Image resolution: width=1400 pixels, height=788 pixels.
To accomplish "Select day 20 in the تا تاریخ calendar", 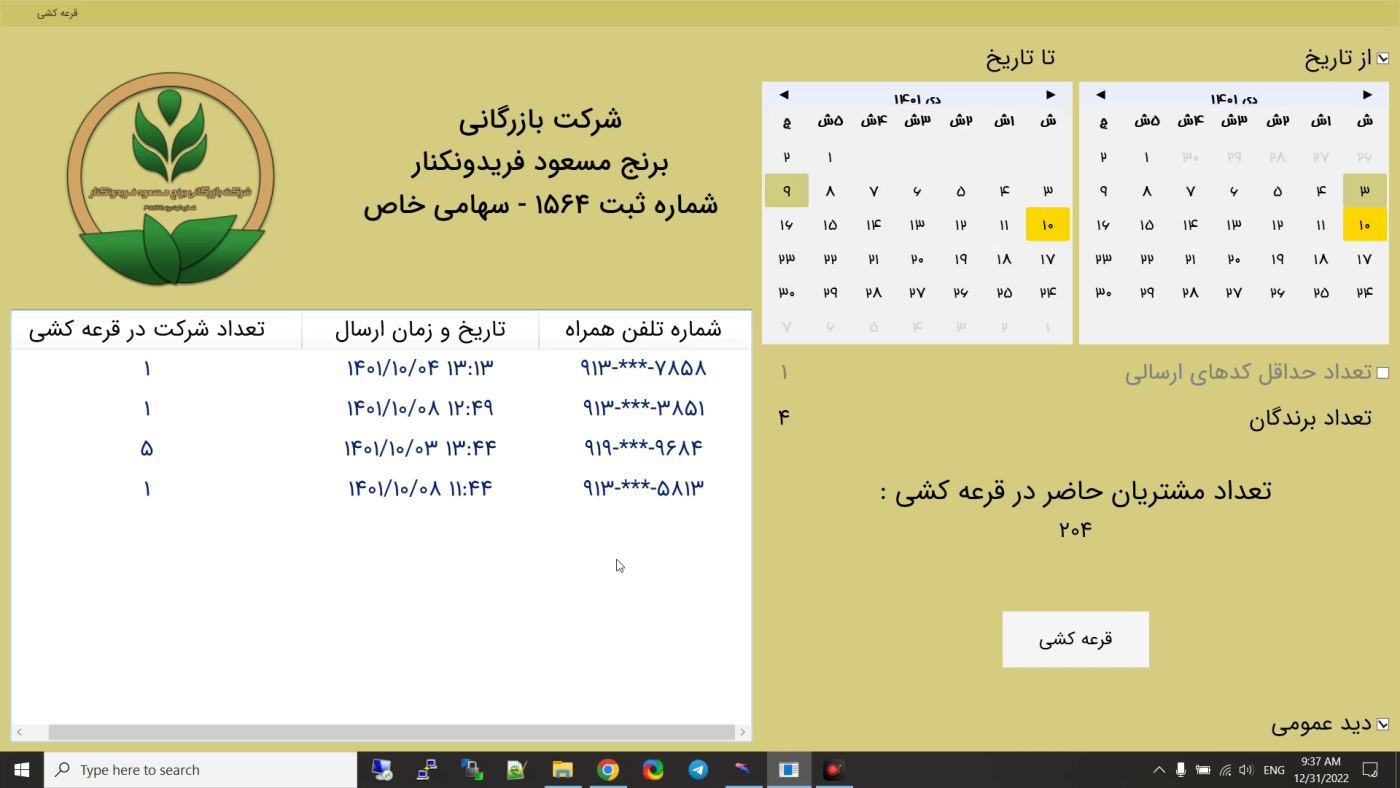I will 917,259.
